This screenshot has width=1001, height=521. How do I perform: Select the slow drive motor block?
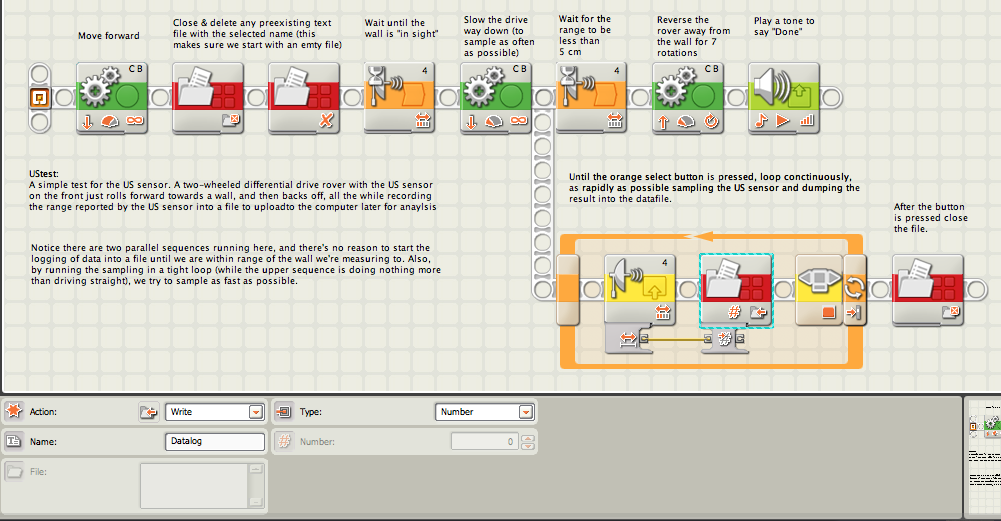496,98
